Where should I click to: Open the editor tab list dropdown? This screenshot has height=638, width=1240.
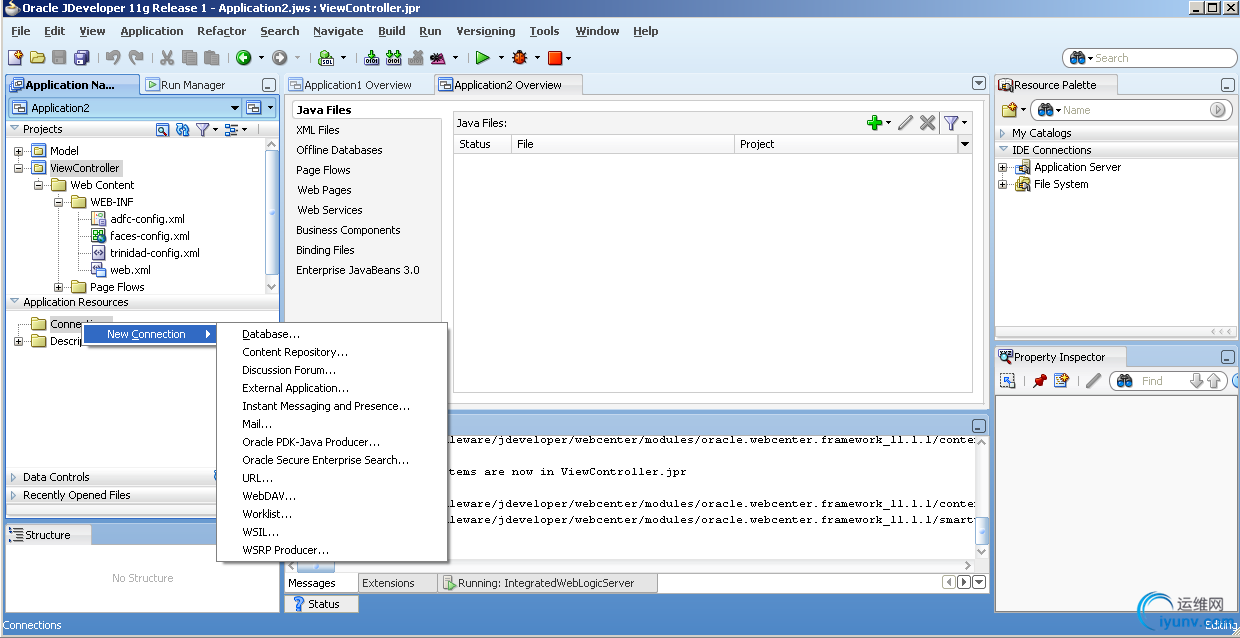coord(979,84)
